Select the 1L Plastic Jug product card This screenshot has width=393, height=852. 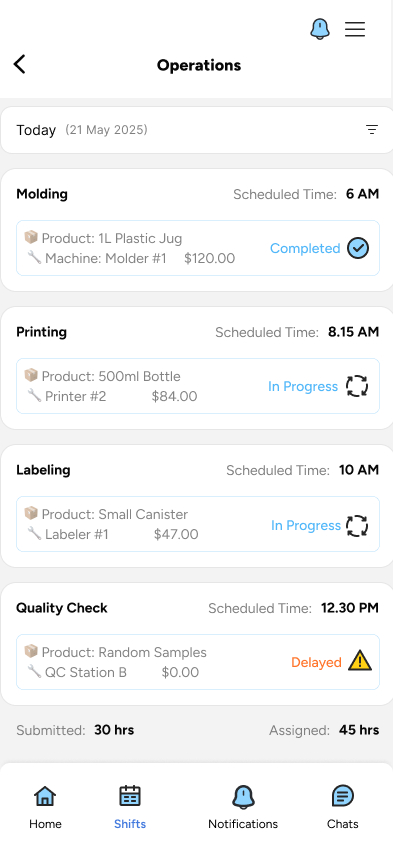click(x=198, y=248)
